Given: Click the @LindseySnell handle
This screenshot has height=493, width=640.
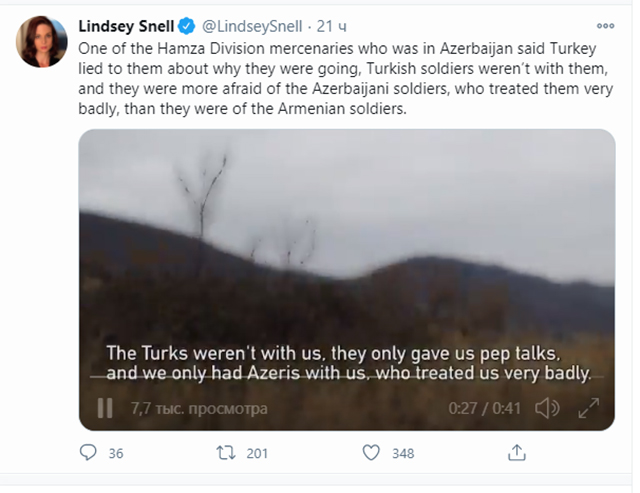Looking at the screenshot, I should pyautogui.click(x=252, y=26).
